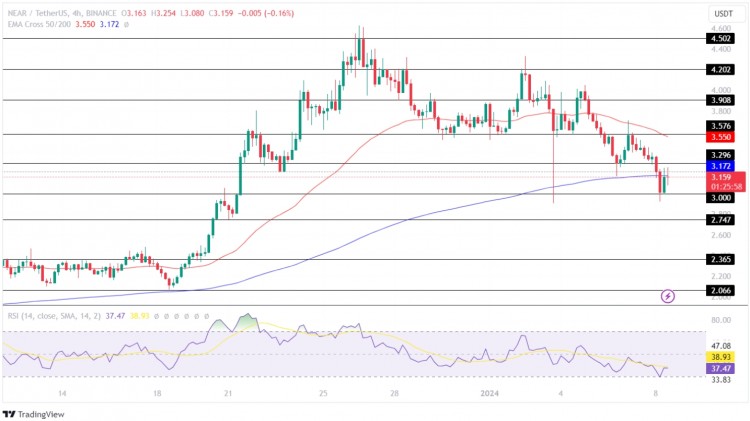
Task: Click the 2.747 horizontal line label
Action: coord(721,219)
